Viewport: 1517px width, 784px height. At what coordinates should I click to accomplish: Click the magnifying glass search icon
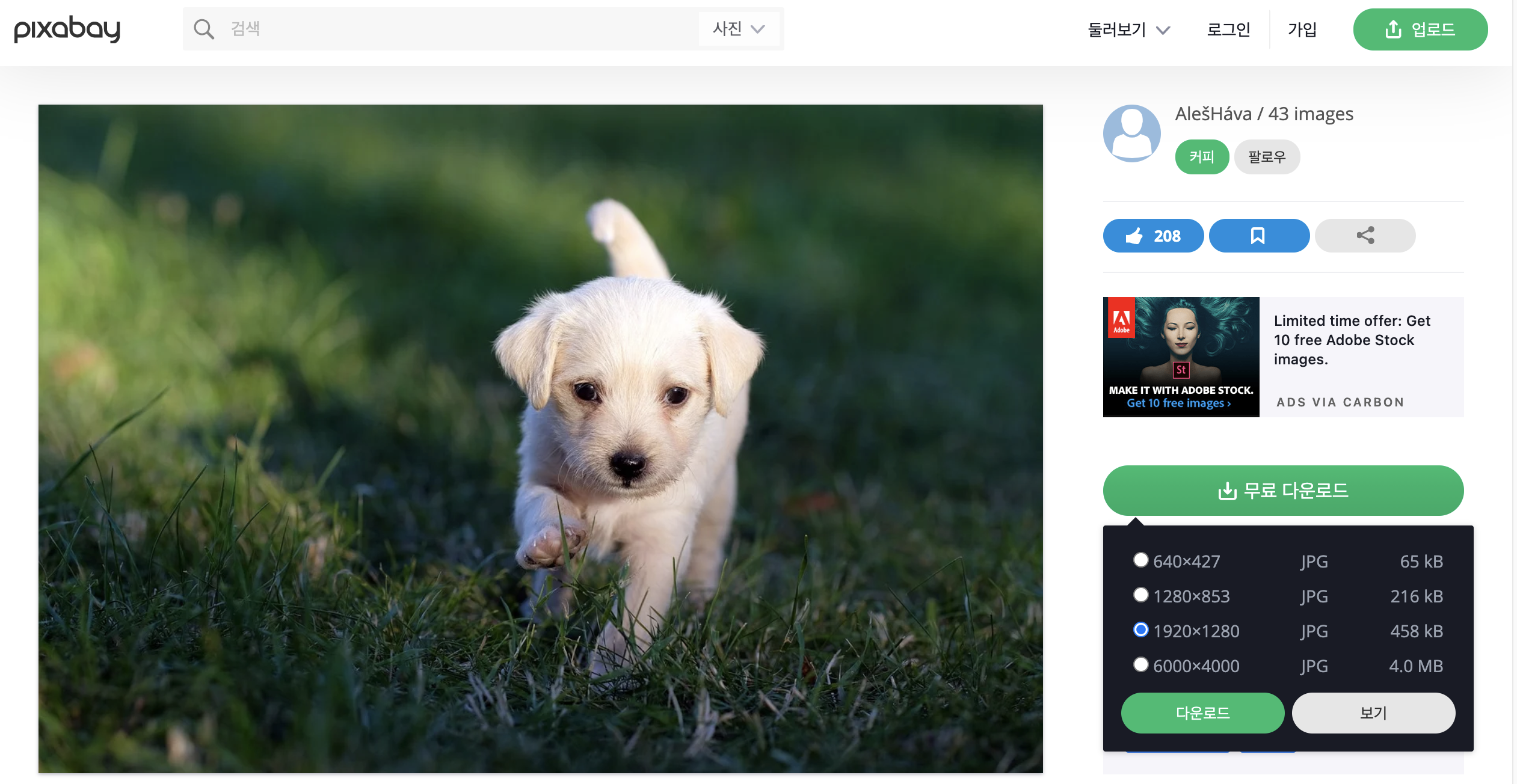click(x=204, y=29)
